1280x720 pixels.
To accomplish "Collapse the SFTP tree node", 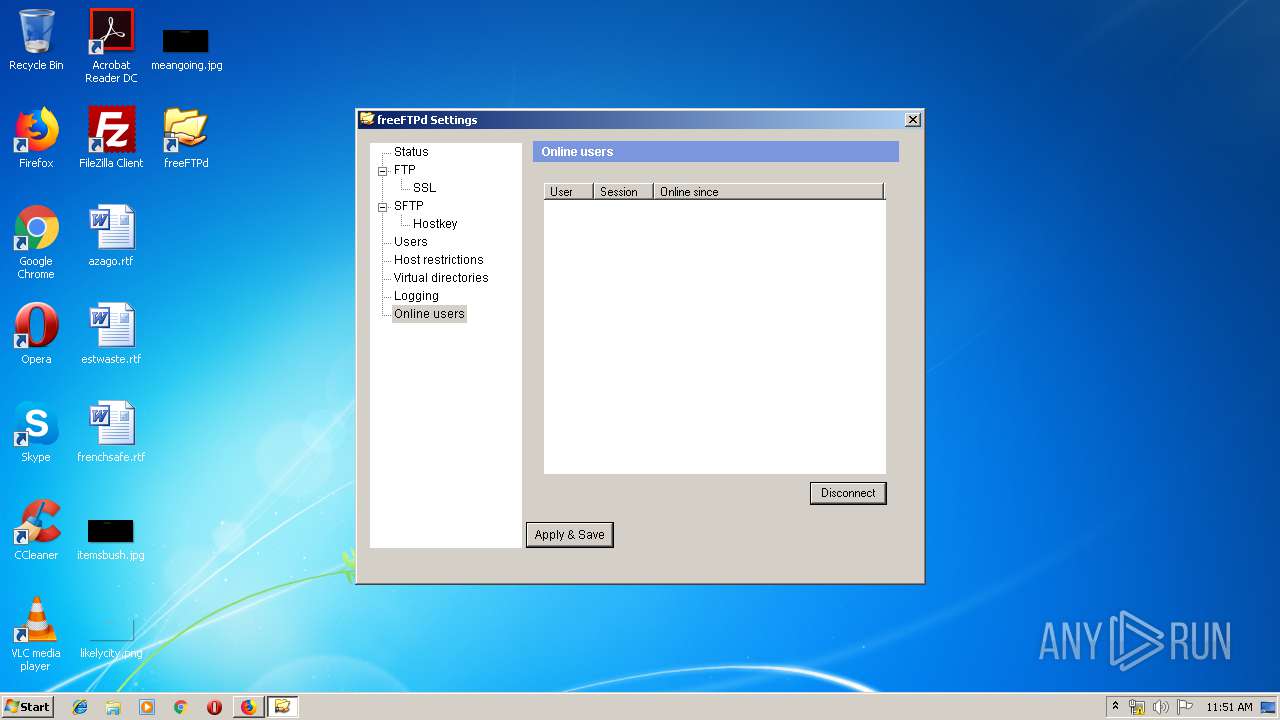I will coord(382,207).
